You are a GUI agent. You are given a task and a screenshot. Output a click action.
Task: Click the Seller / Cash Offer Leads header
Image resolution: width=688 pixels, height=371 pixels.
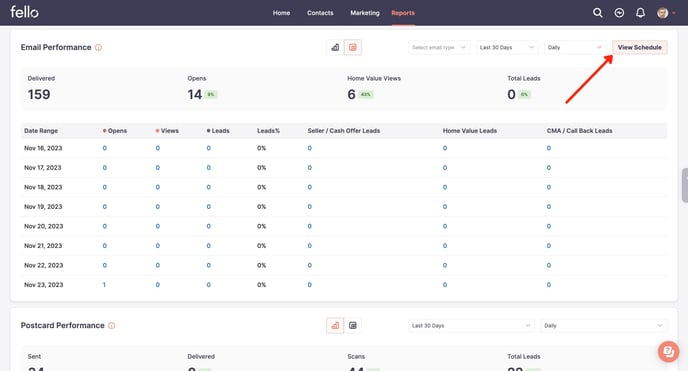point(344,131)
